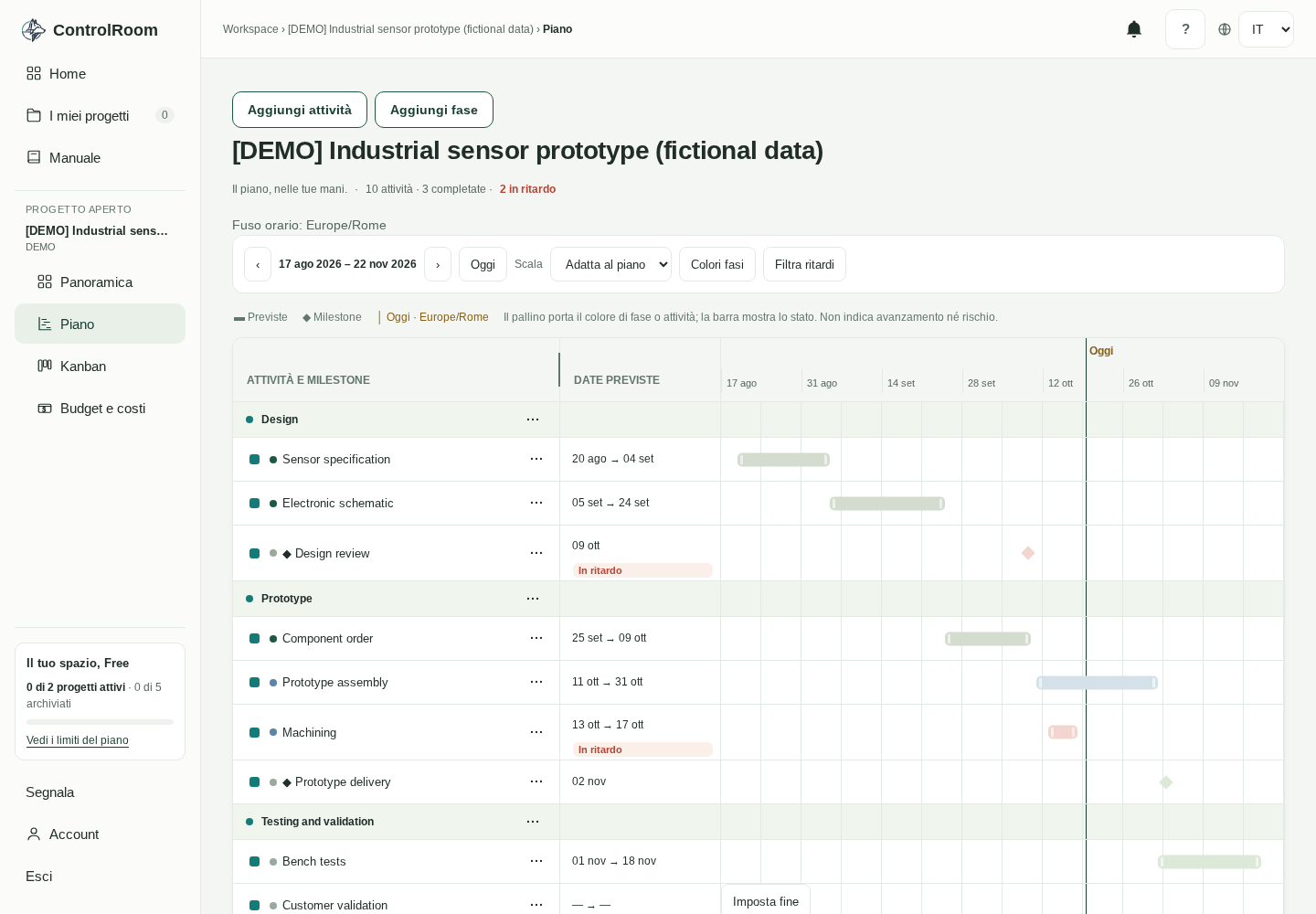
Task: Open Home in the sidebar
Action: 100,73
